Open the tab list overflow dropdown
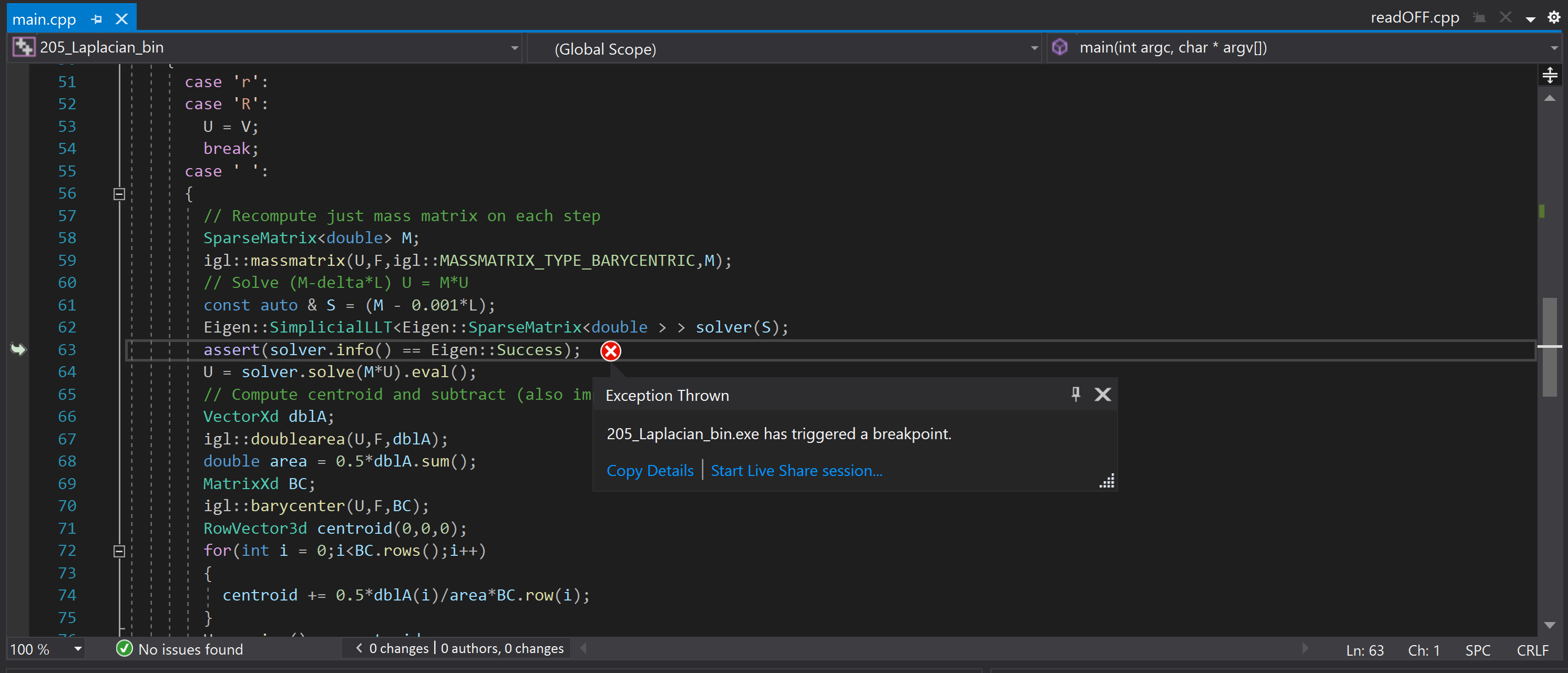1568x673 pixels. [x=1530, y=19]
